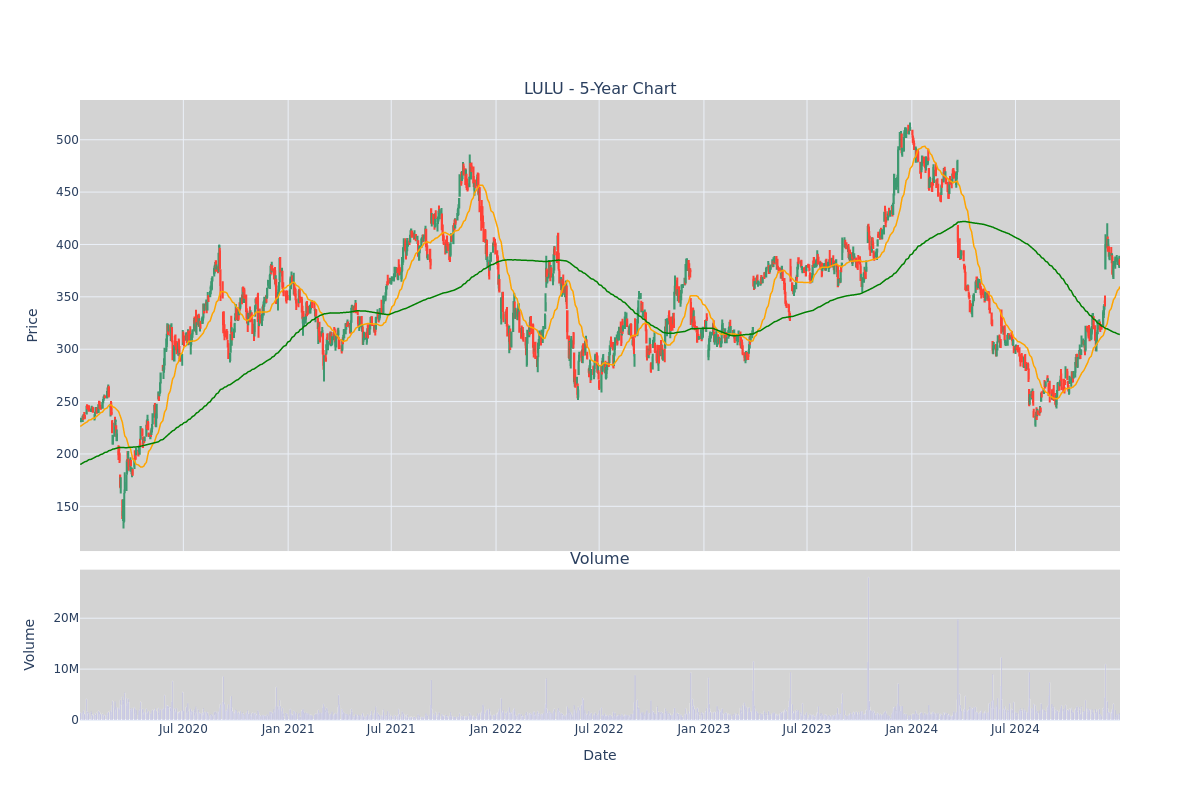Select the 300 price tick label

[66, 349]
